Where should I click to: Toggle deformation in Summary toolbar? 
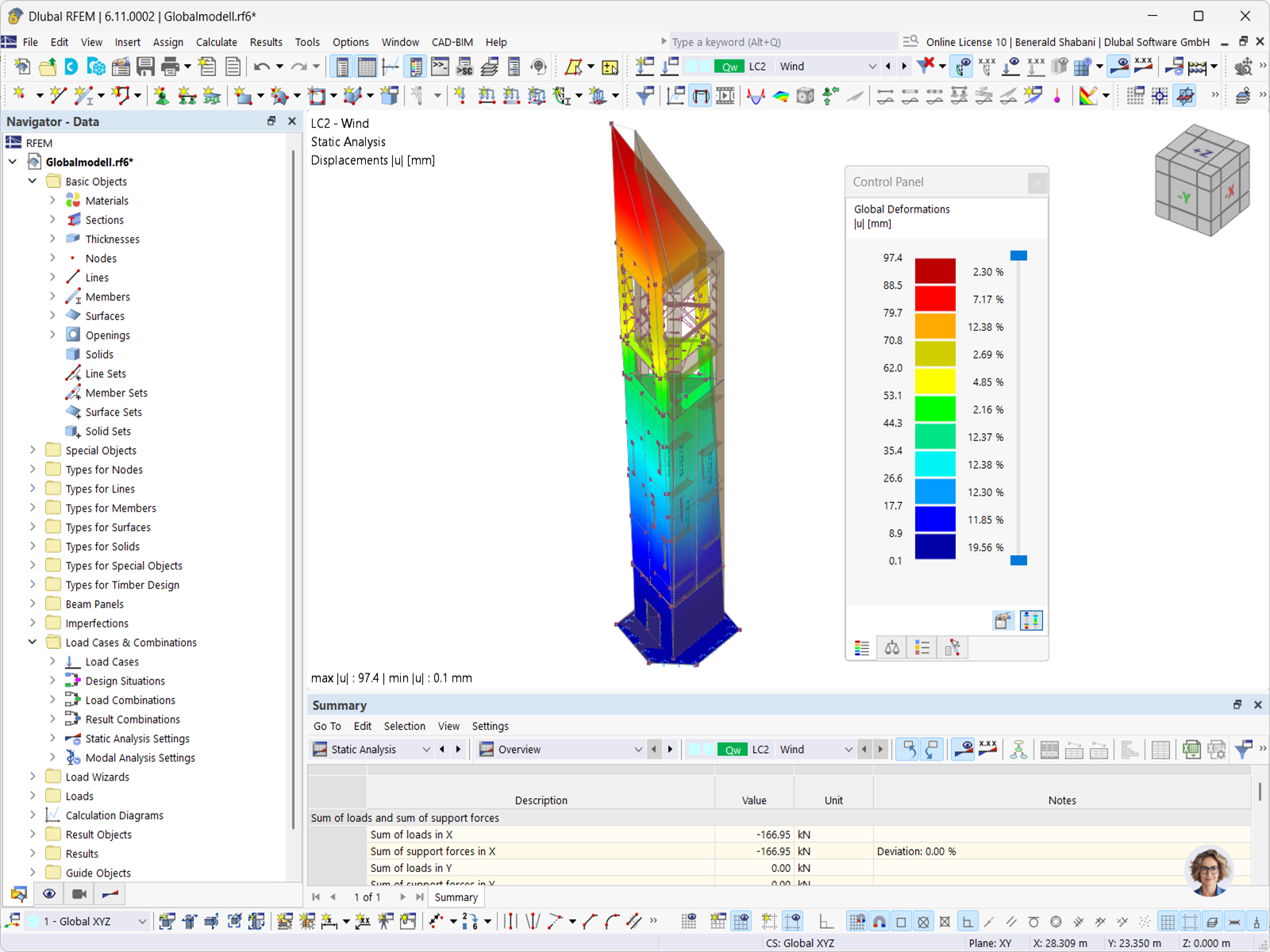point(964,750)
